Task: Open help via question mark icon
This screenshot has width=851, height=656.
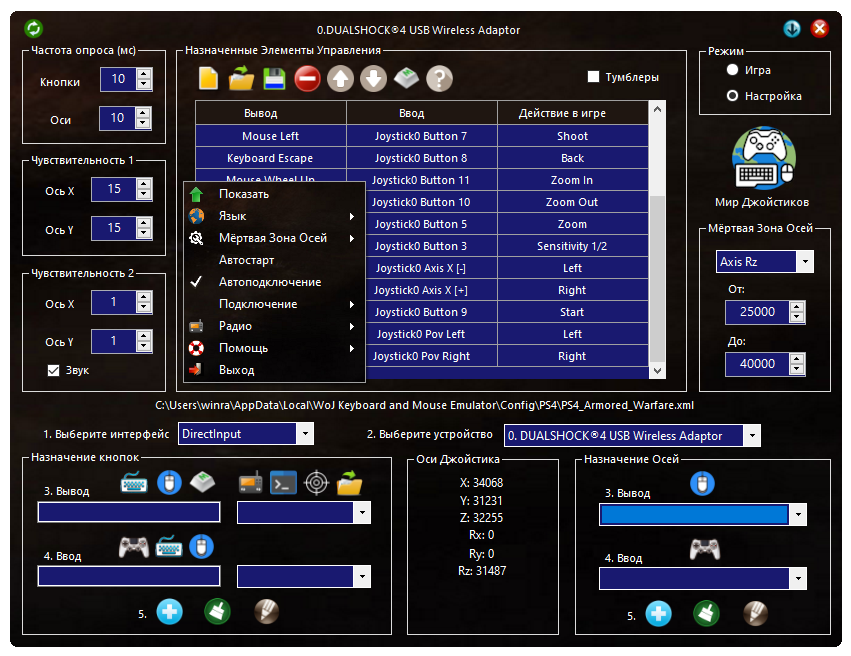Action: click(440, 79)
